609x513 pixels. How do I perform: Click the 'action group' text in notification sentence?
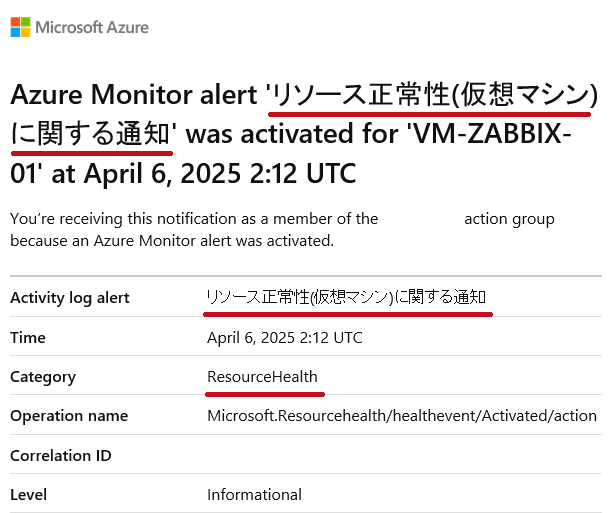point(509,219)
